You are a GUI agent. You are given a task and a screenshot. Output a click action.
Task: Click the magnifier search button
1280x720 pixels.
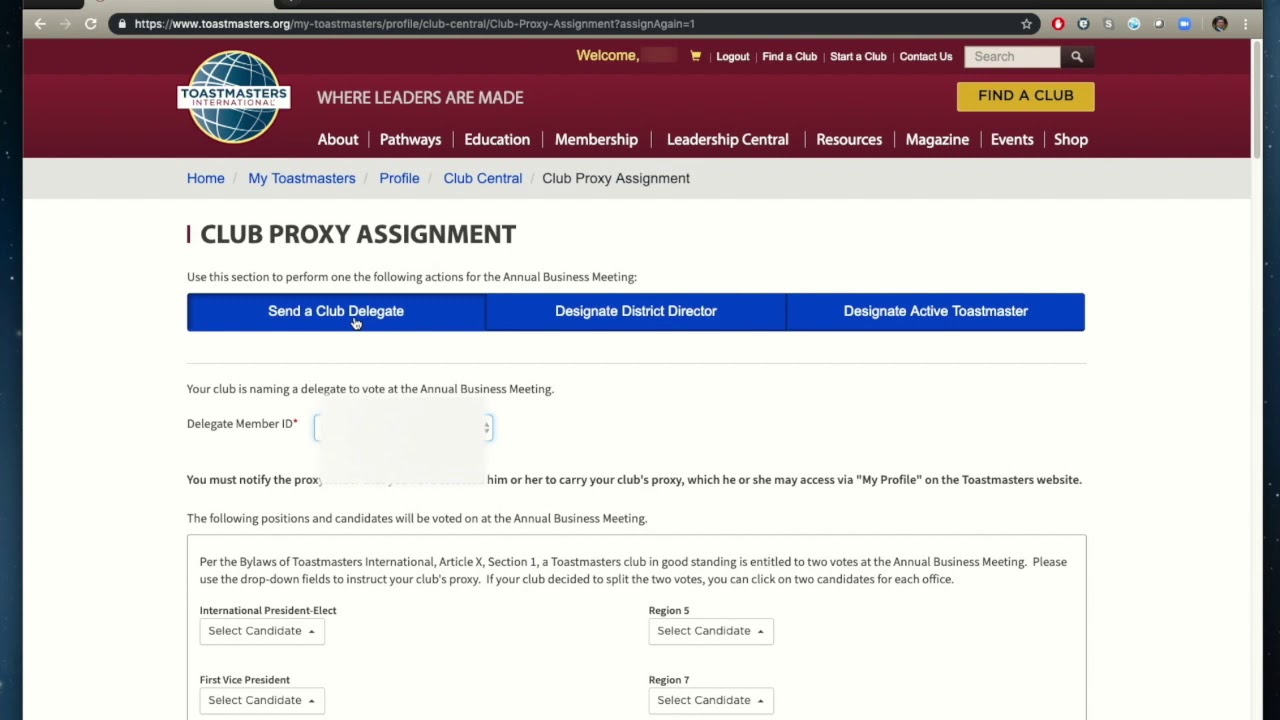(1077, 57)
